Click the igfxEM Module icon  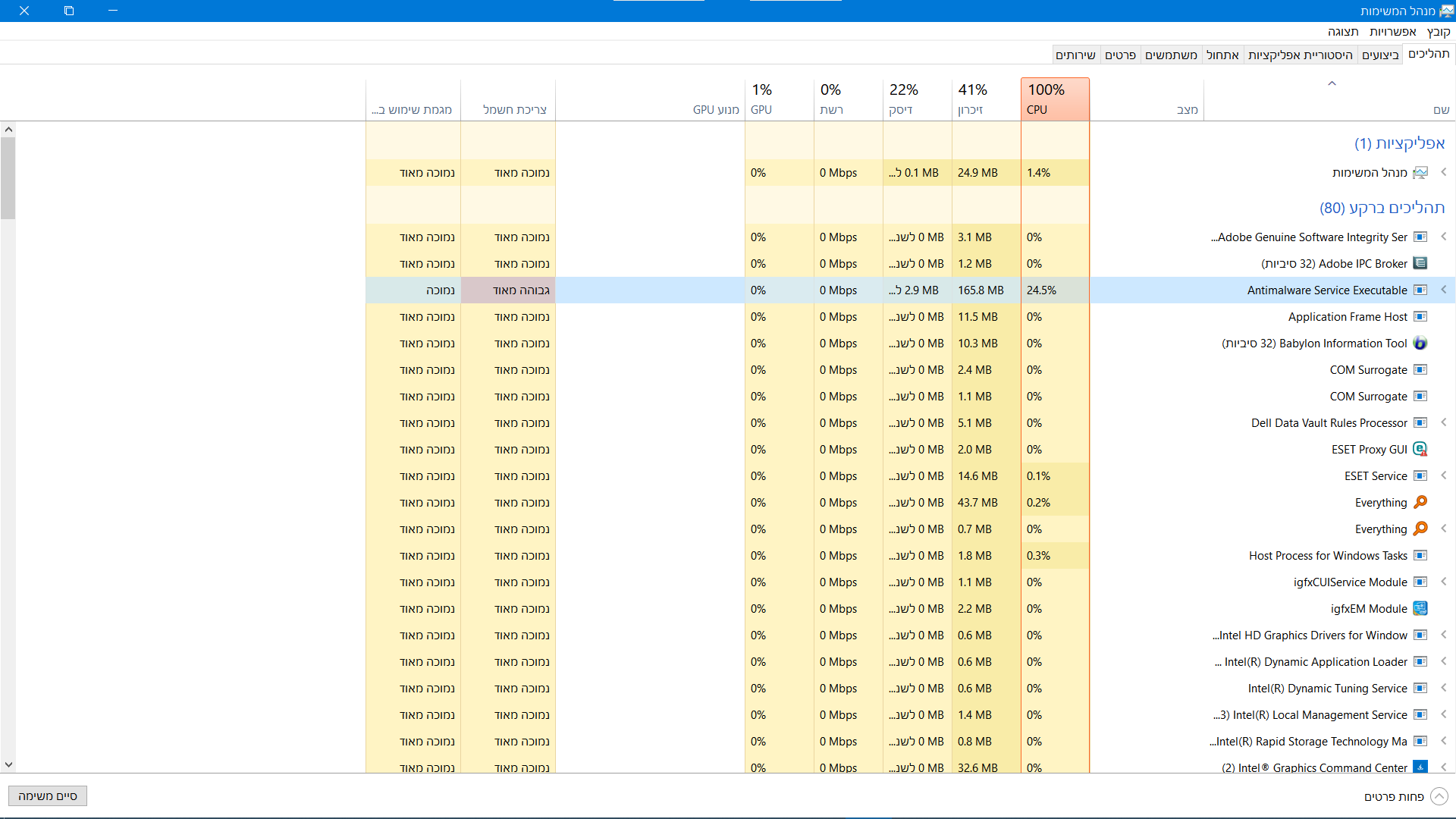pyautogui.click(x=1420, y=609)
